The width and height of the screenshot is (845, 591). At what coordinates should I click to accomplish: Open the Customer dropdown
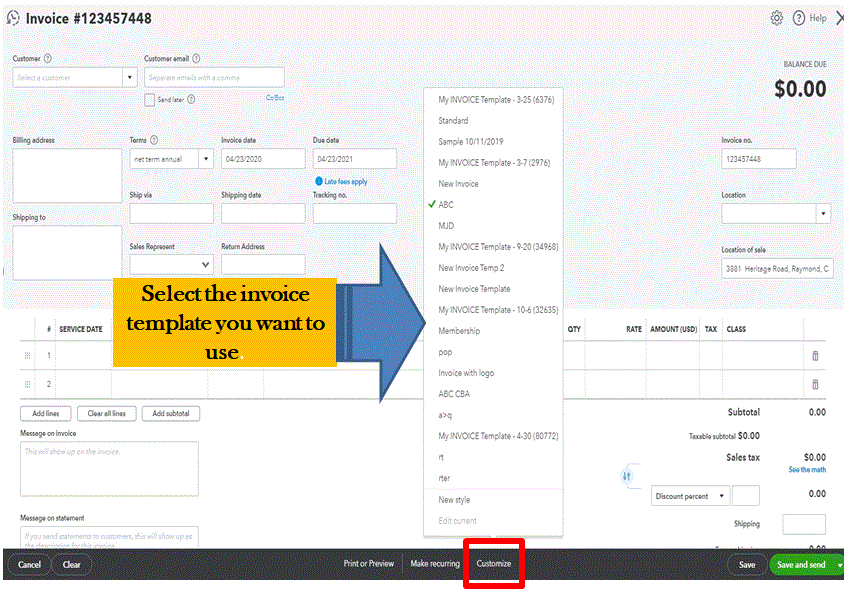[x=129, y=78]
